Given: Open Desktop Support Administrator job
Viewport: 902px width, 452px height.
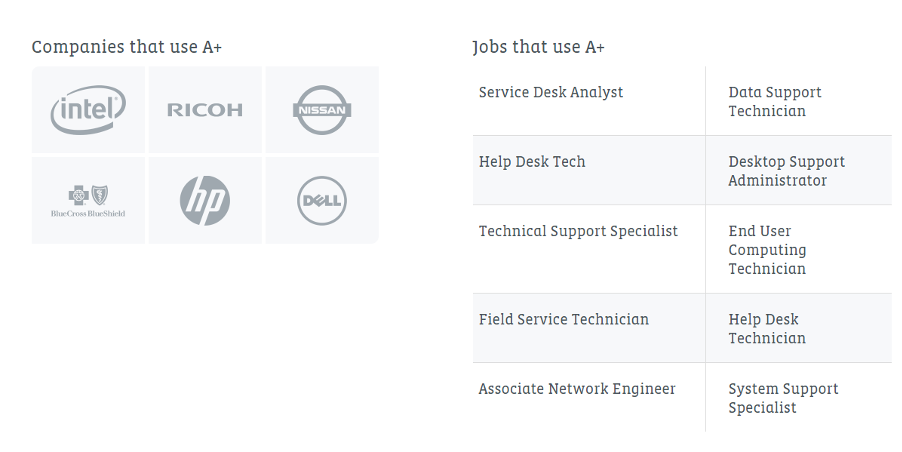Looking at the screenshot, I should click(786, 171).
